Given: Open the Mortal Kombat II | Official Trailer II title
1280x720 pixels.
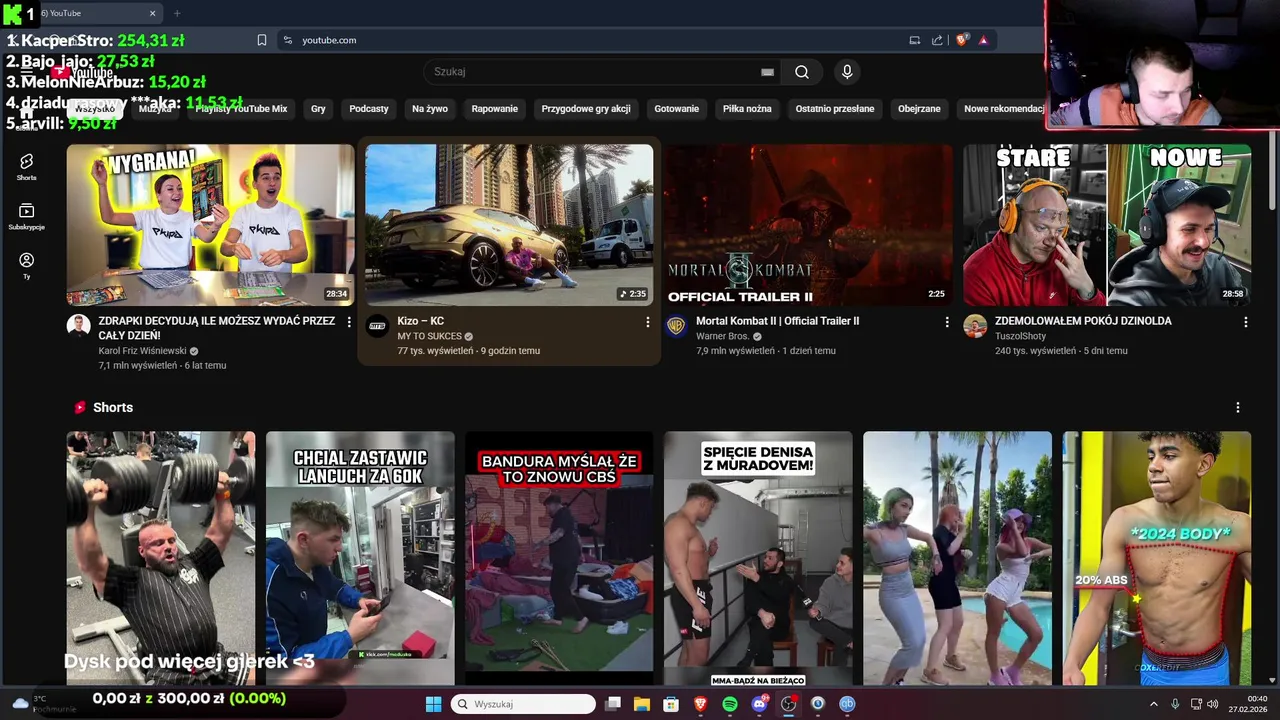Looking at the screenshot, I should tap(777, 321).
